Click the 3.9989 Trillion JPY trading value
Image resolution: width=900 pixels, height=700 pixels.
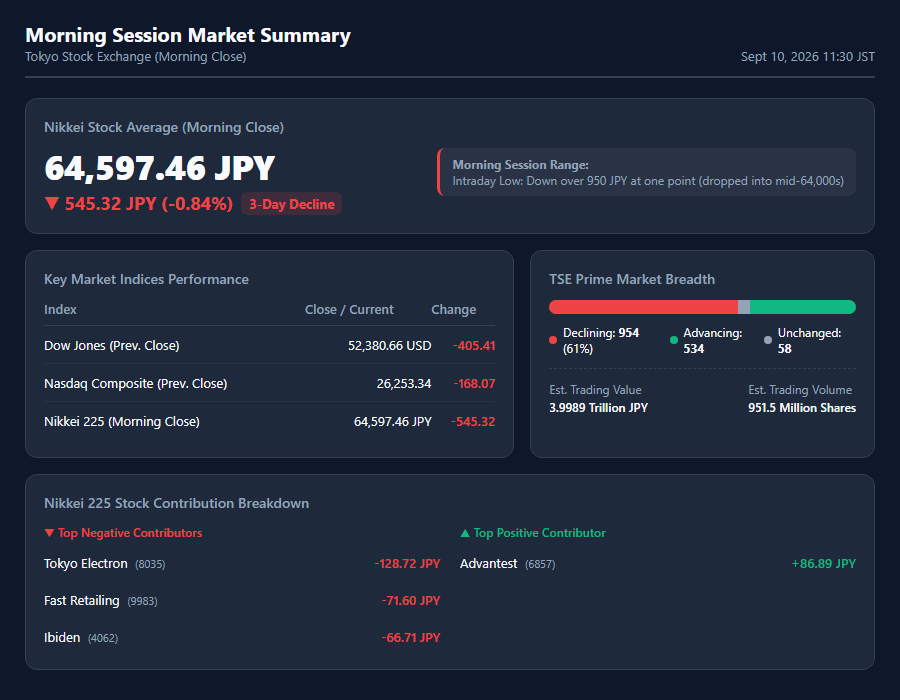coord(599,408)
